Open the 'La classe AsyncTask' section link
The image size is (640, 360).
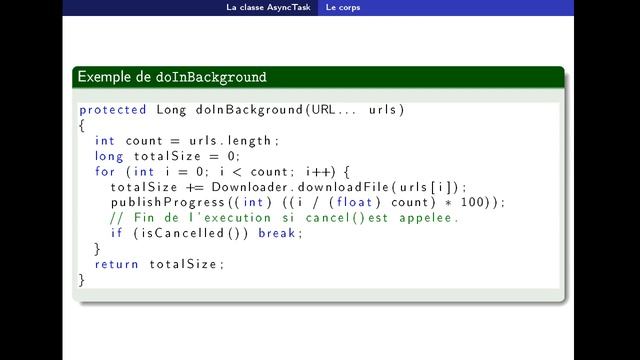[x=268, y=7]
